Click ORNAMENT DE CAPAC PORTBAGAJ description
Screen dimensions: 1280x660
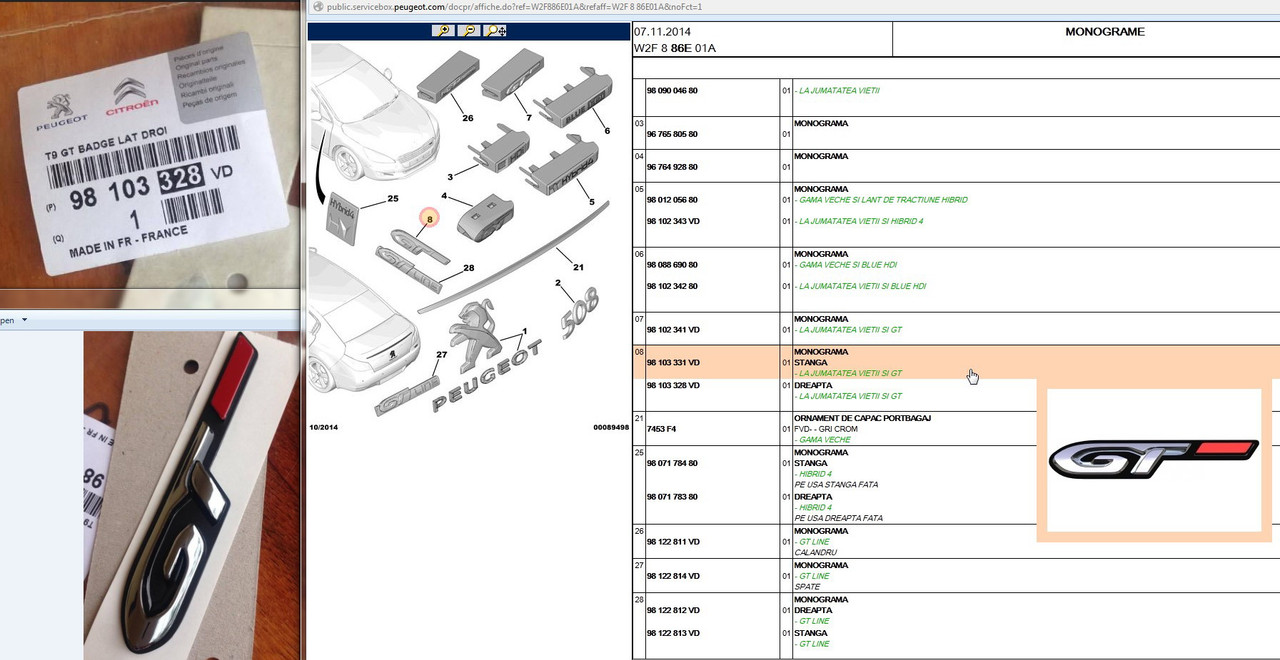click(862, 418)
